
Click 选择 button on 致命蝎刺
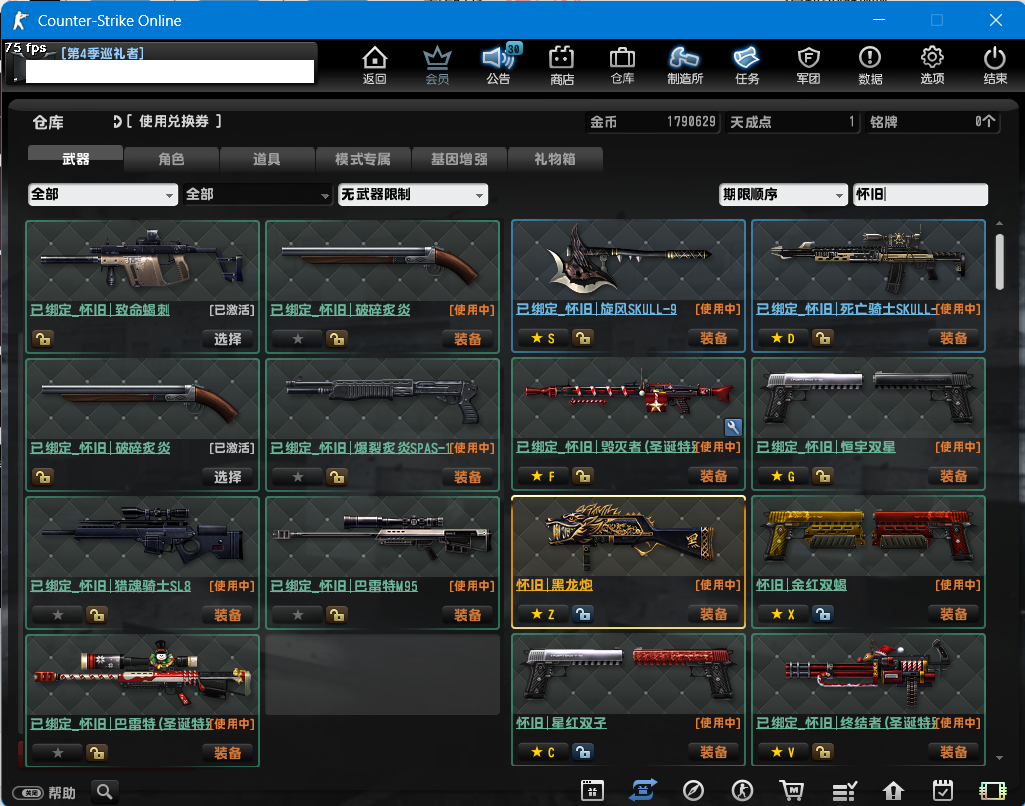[227, 339]
